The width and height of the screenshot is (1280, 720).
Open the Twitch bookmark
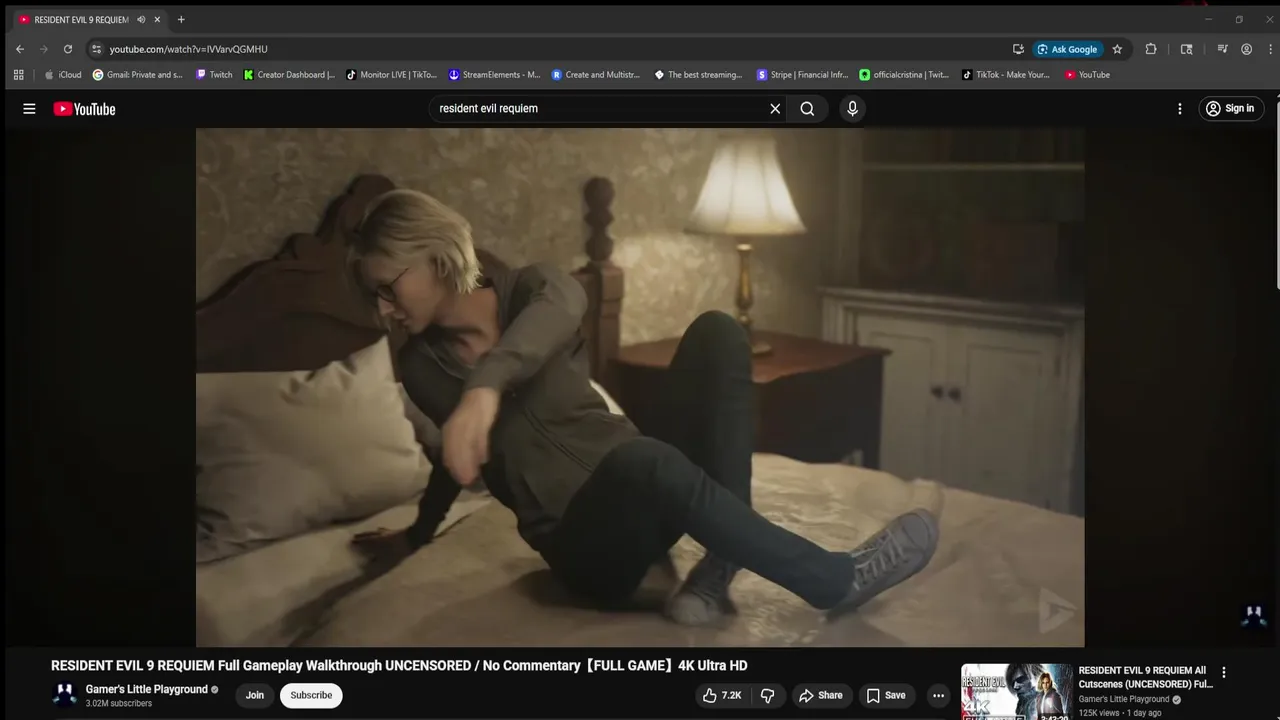[214, 75]
